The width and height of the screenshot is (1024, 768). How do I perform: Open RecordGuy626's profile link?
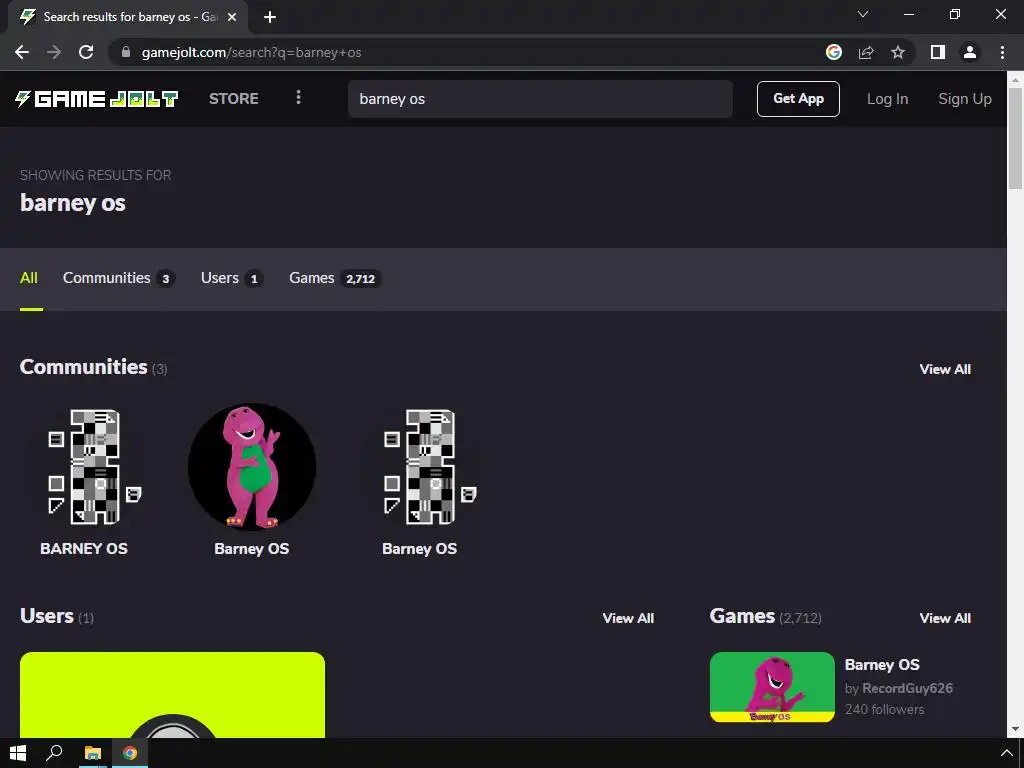click(x=907, y=688)
